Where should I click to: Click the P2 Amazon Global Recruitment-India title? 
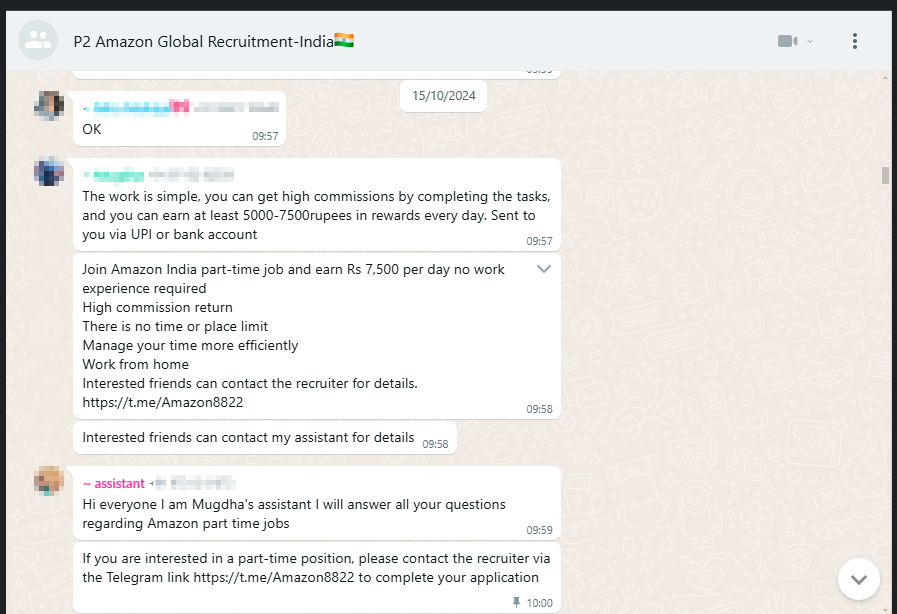tap(213, 41)
